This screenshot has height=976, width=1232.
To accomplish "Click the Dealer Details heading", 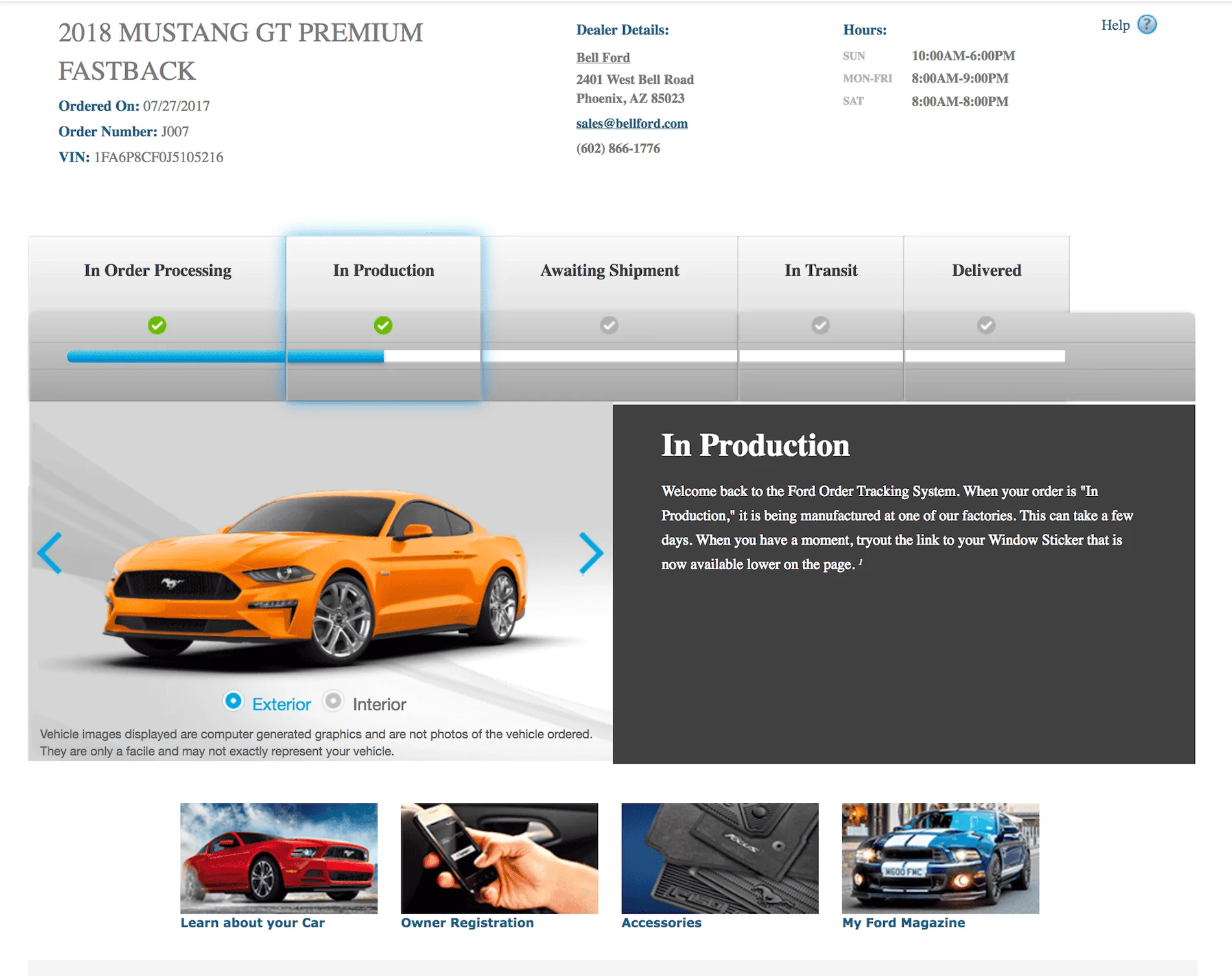I will pos(622,30).
